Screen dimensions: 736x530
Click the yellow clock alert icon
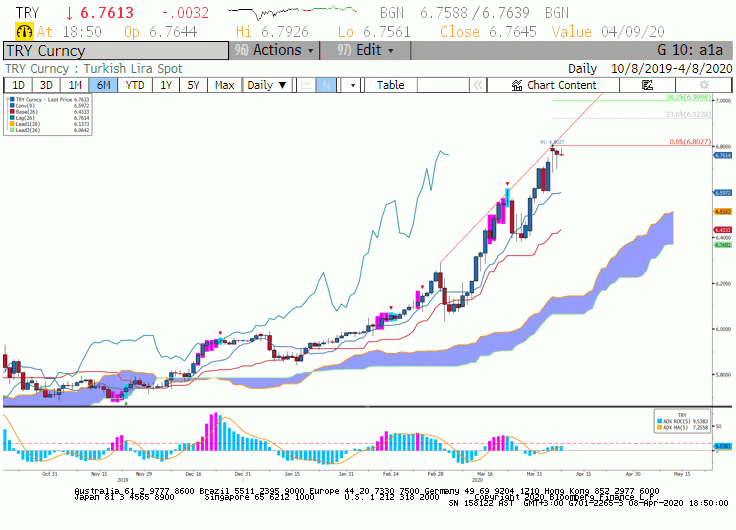point(24,31)
